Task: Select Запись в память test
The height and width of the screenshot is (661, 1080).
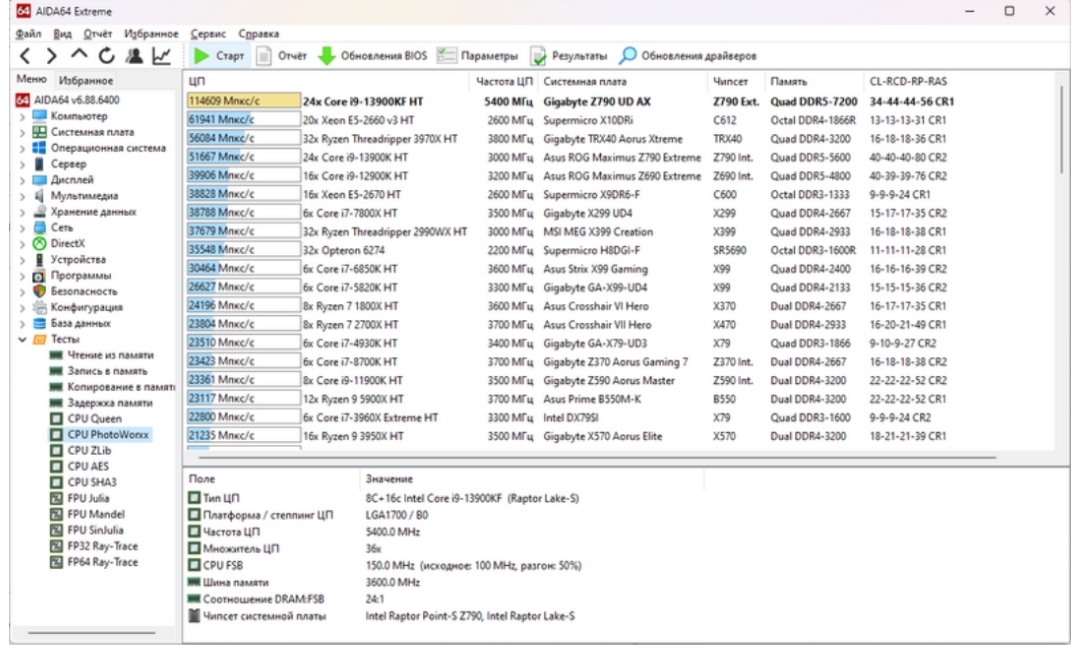Action: (98, 371)
